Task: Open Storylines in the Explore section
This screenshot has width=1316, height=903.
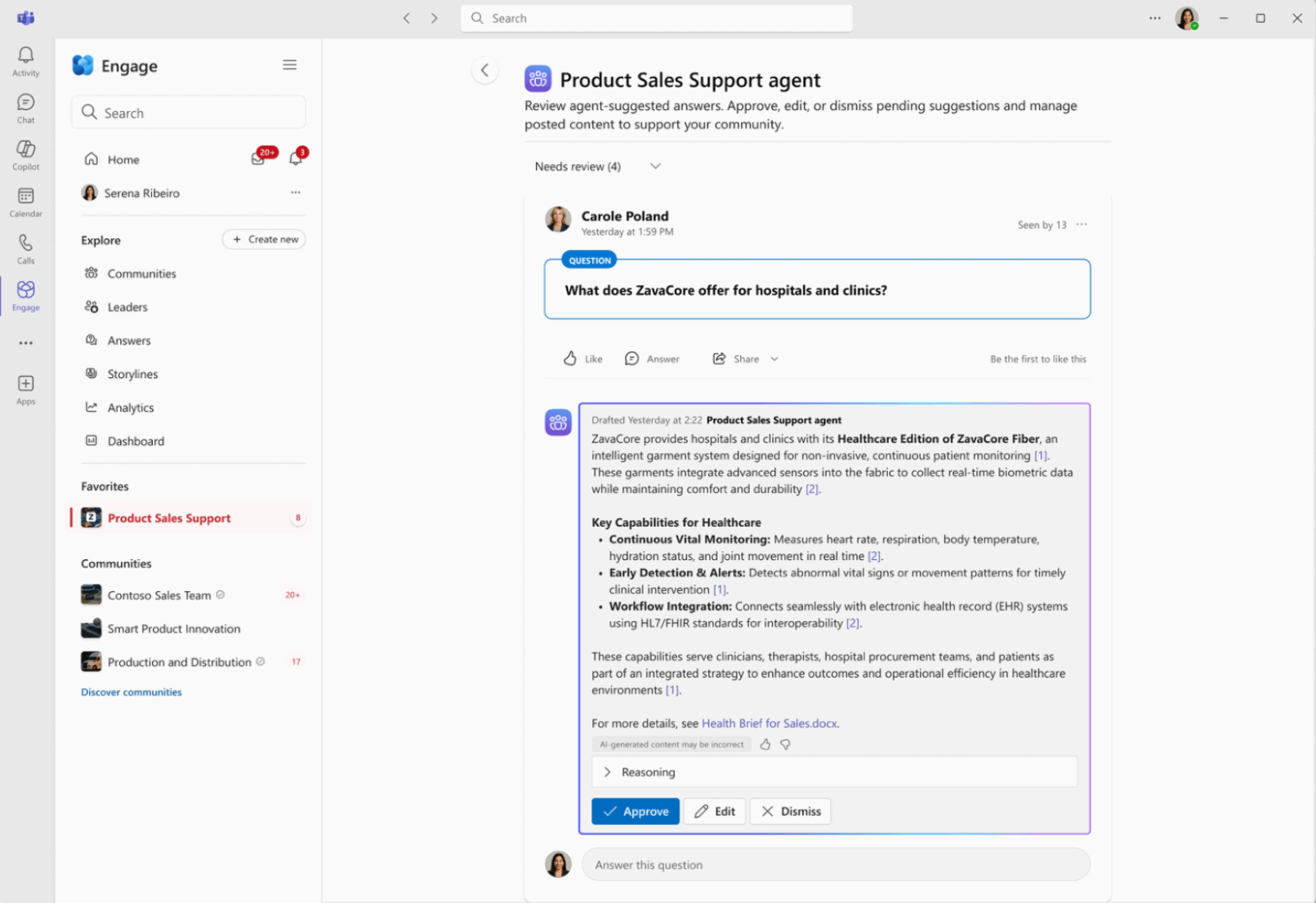Action: coord(132,374)
